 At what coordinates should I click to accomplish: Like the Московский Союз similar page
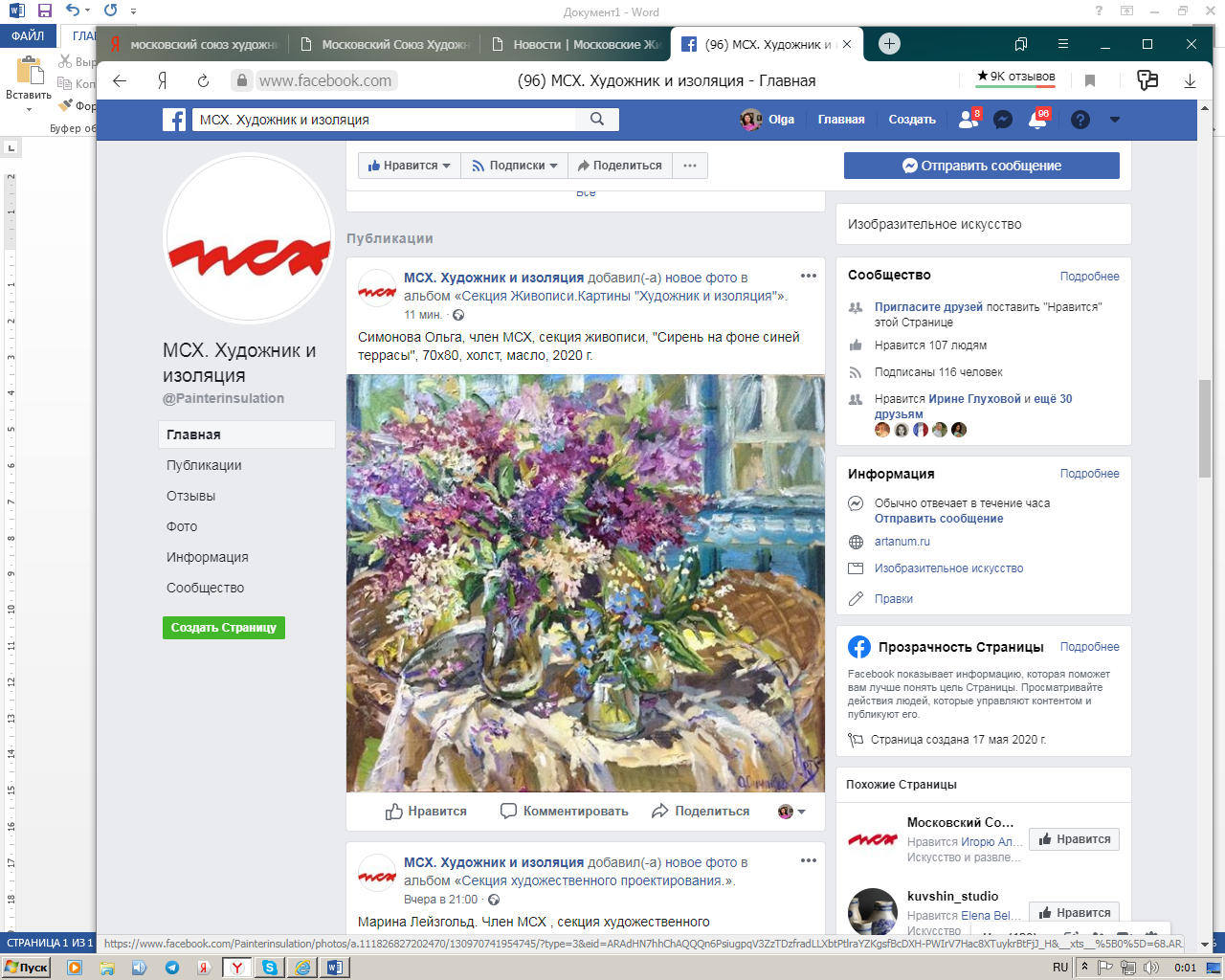[x=1075, y=839]
